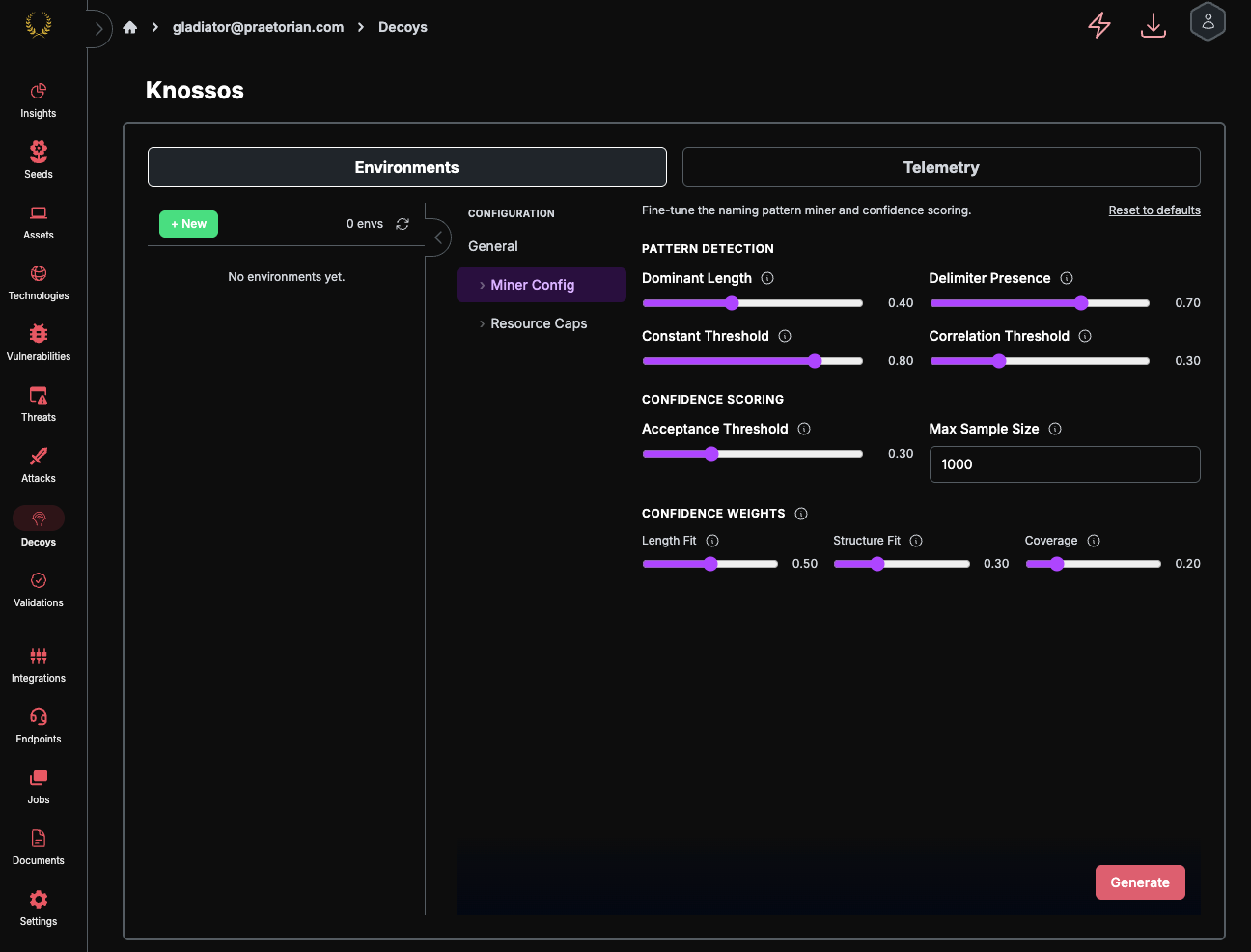The width and height of the screenshot is (1251, 952).
Task: Click the Knossos page title
Action: [195, 90]
